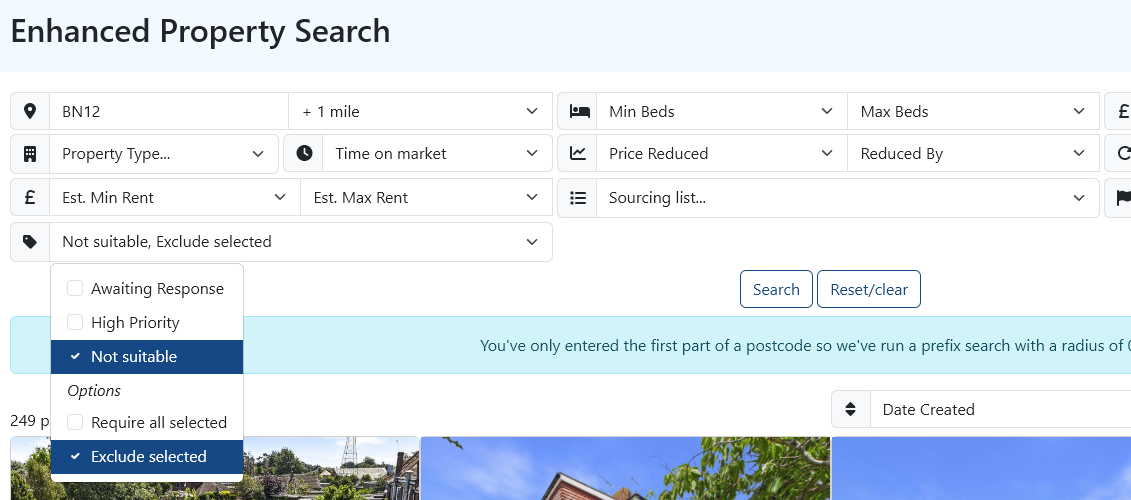Viewport: 1131px width, 500px height.
Task: Click the pound icon beside Est. Min Rent
Action: (30, 197)
